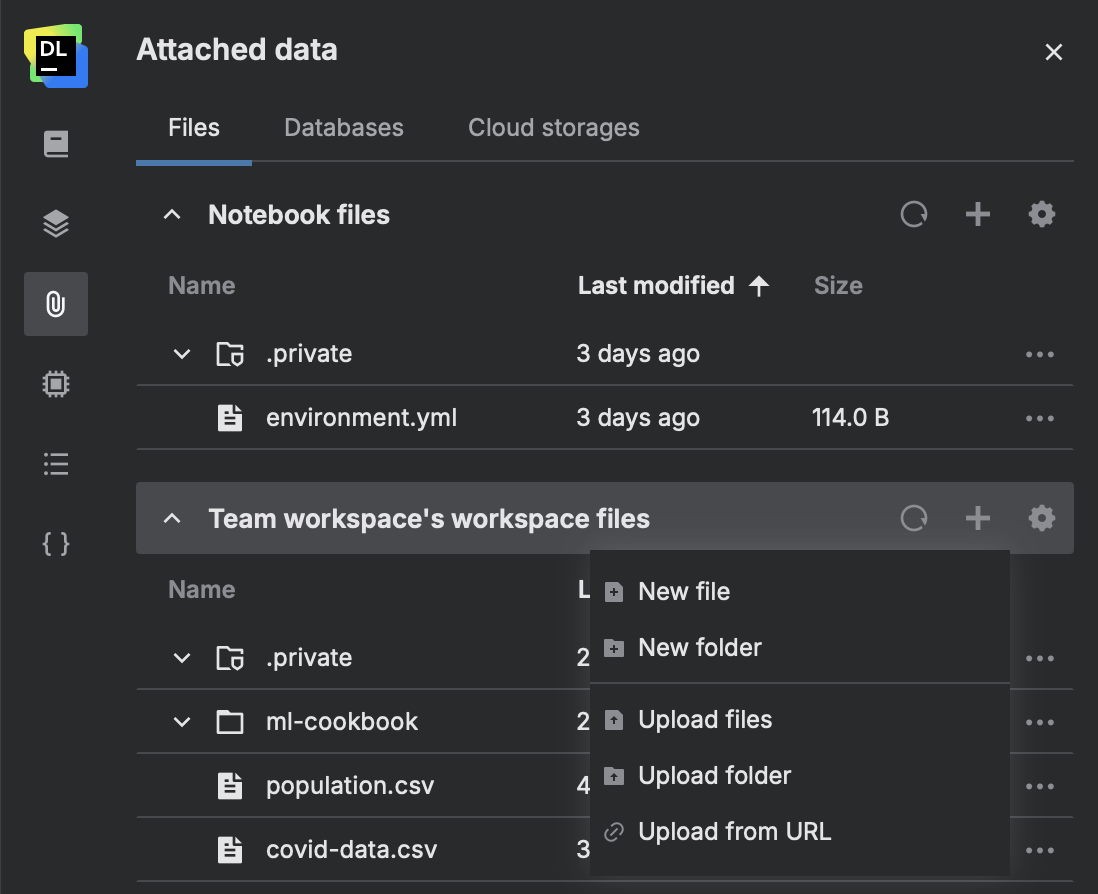Select covid-data.csv file name
Screen dimensions: 1098x894
coord(352,850)
